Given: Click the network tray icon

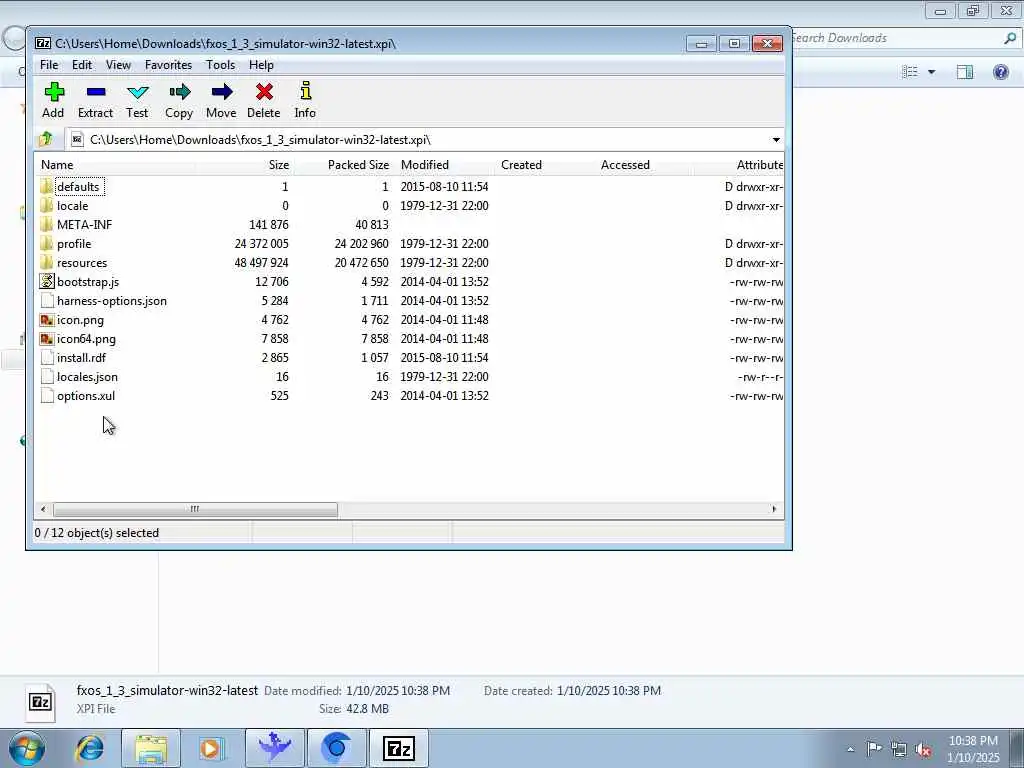Looking at the screenshot, I should (x=899, y=749).
